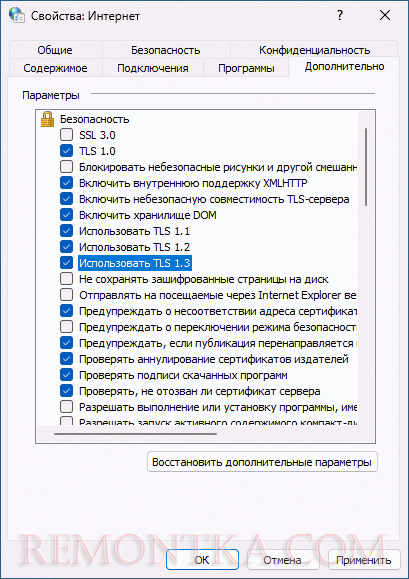
Task: Confirm with the OK button
Action: pos(202,560)
